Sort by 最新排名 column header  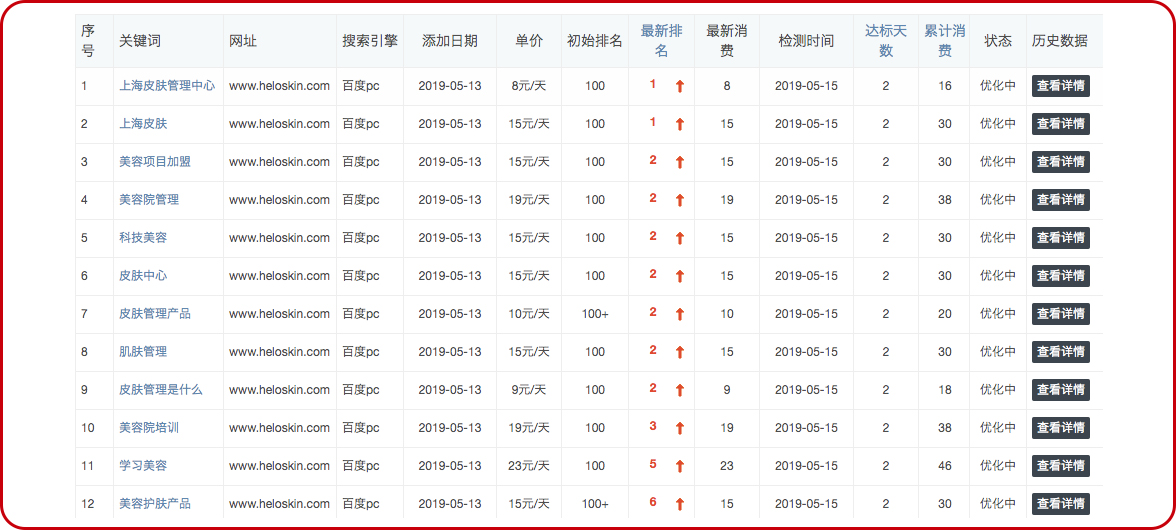[661, 41]
